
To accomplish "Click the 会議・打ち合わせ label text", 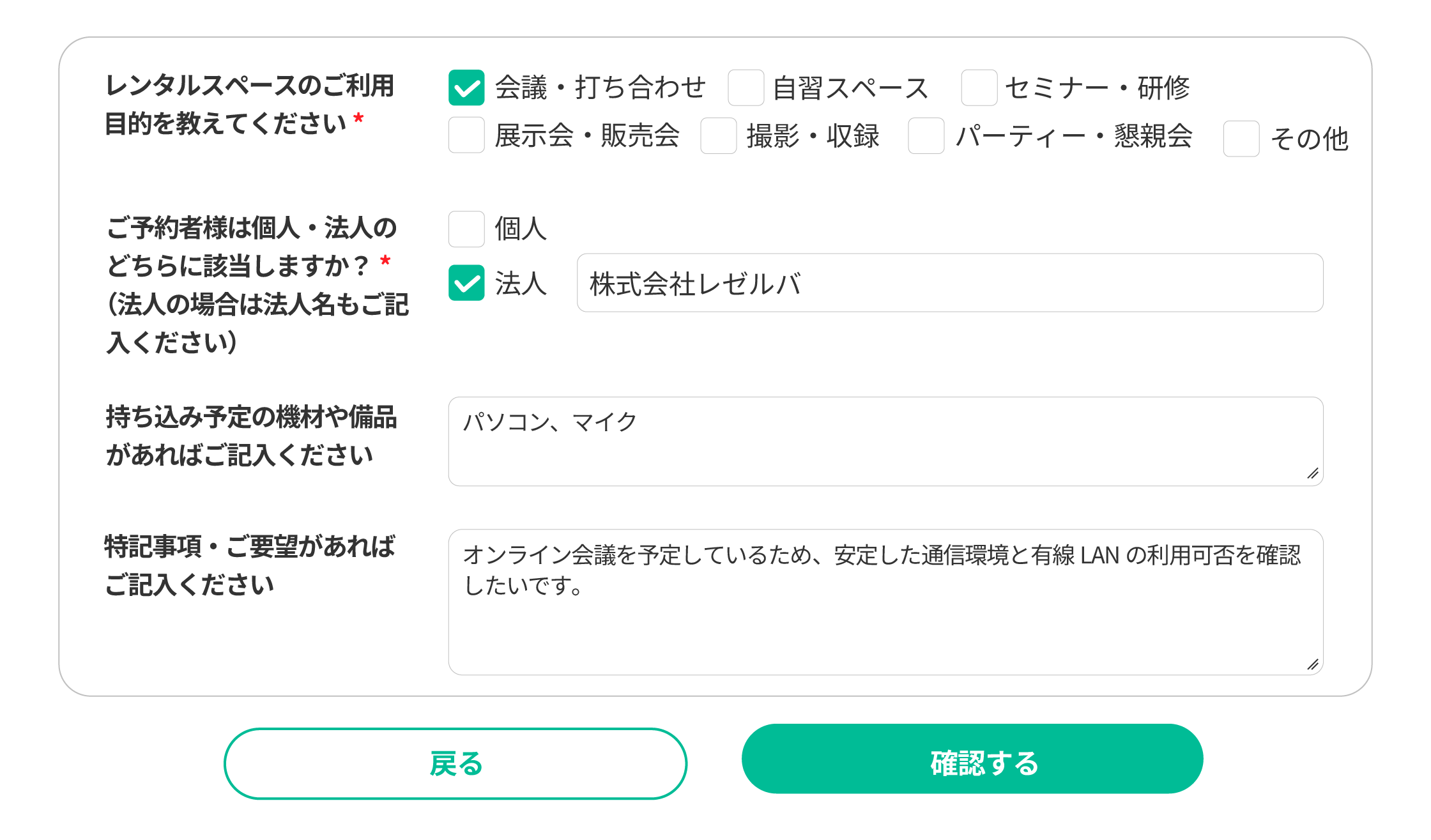I will click(600, 88).
